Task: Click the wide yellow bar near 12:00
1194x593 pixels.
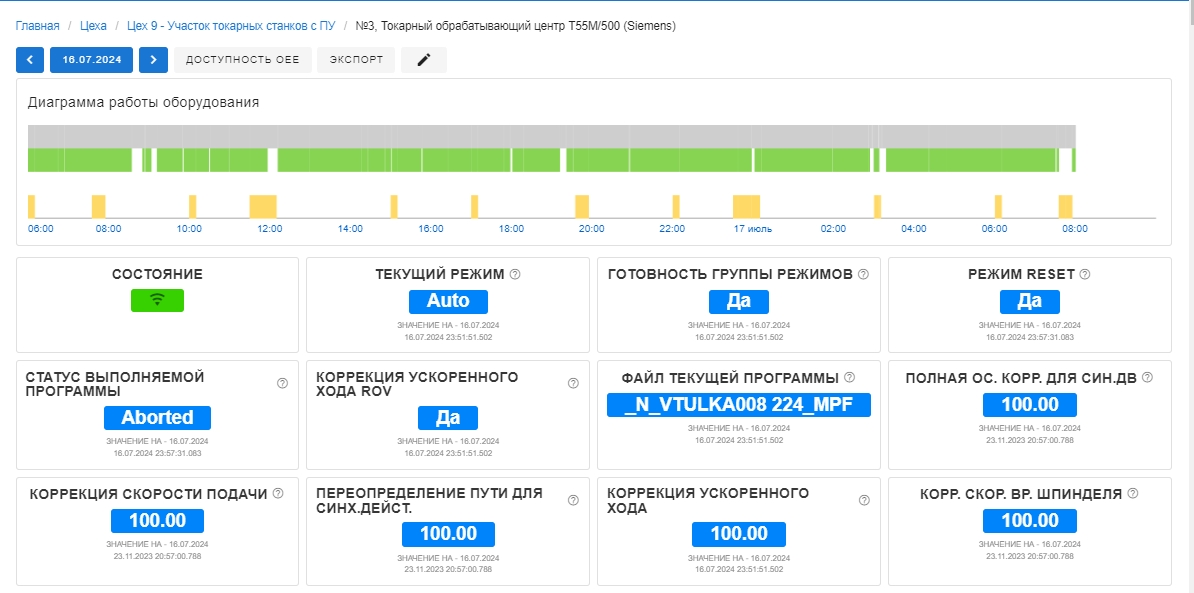Action: (263, 207)
